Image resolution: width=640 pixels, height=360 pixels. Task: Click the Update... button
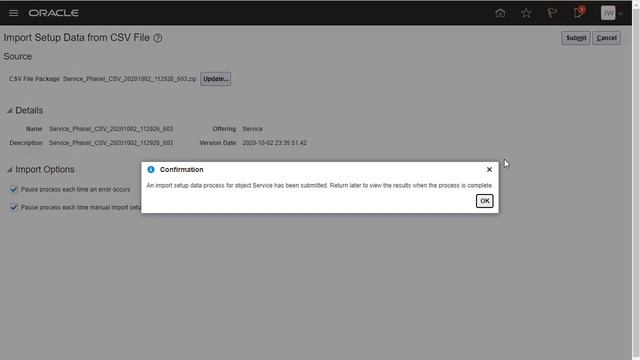216,79
